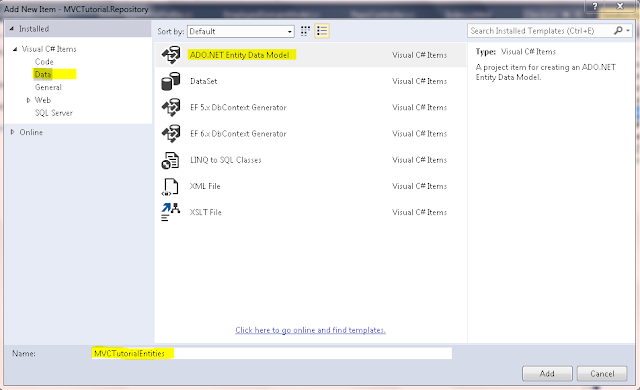
Task: Switch to small icons grid view
Action: coord(305,31)
